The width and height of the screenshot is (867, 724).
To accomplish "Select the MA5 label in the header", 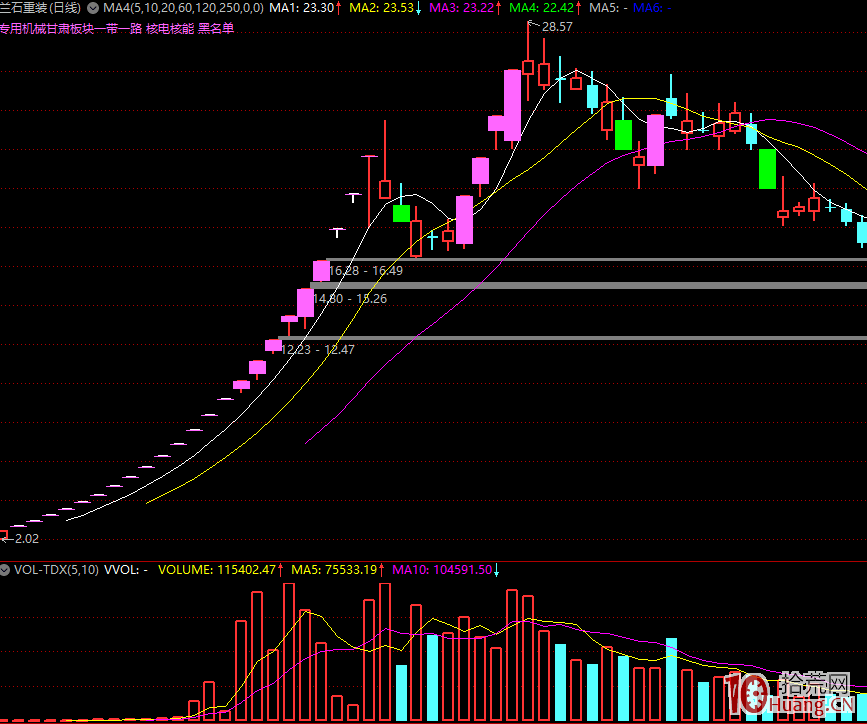I will (x=608, y=8).
